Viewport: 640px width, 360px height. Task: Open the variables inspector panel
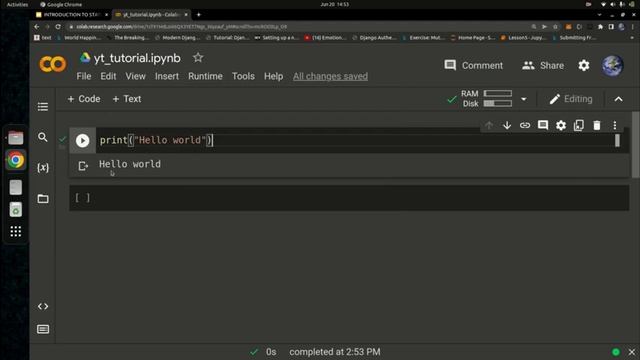43,168
